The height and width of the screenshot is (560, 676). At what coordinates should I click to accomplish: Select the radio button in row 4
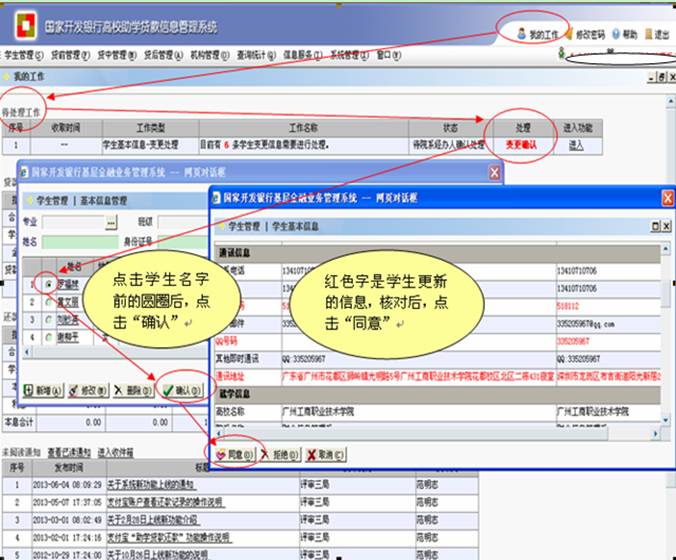click(48, 337)
